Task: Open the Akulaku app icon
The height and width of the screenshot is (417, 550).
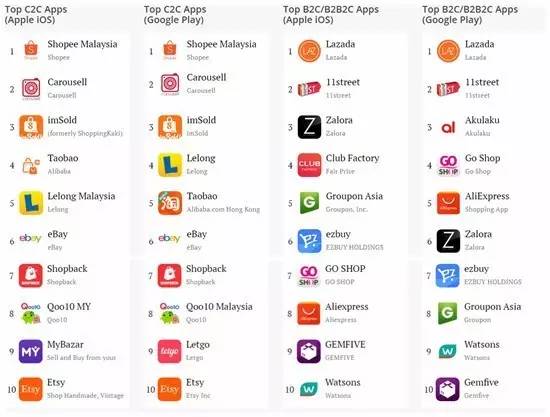Action: point(448,128)
